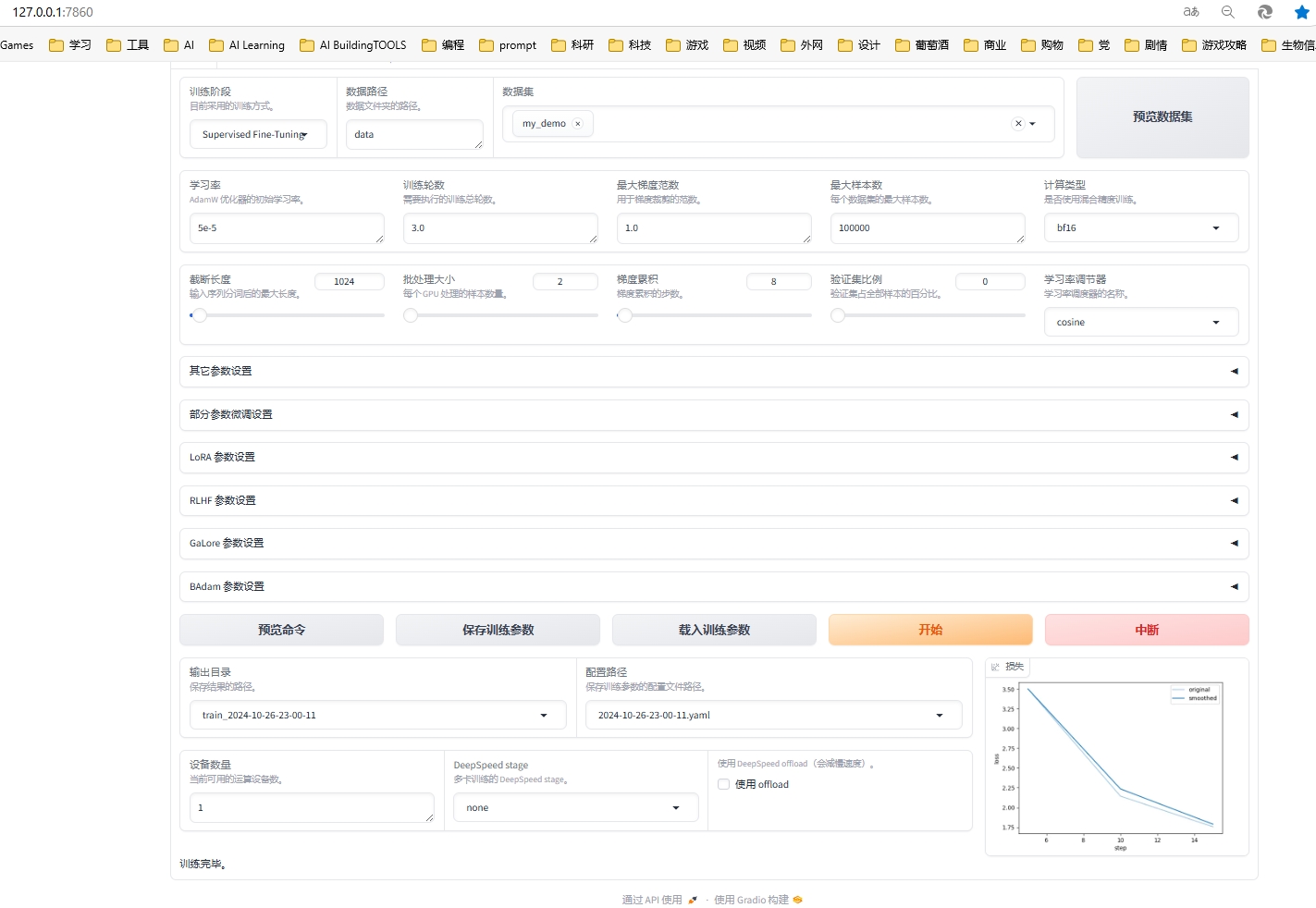Click the 预览数据集 button

pos(1162,117)
